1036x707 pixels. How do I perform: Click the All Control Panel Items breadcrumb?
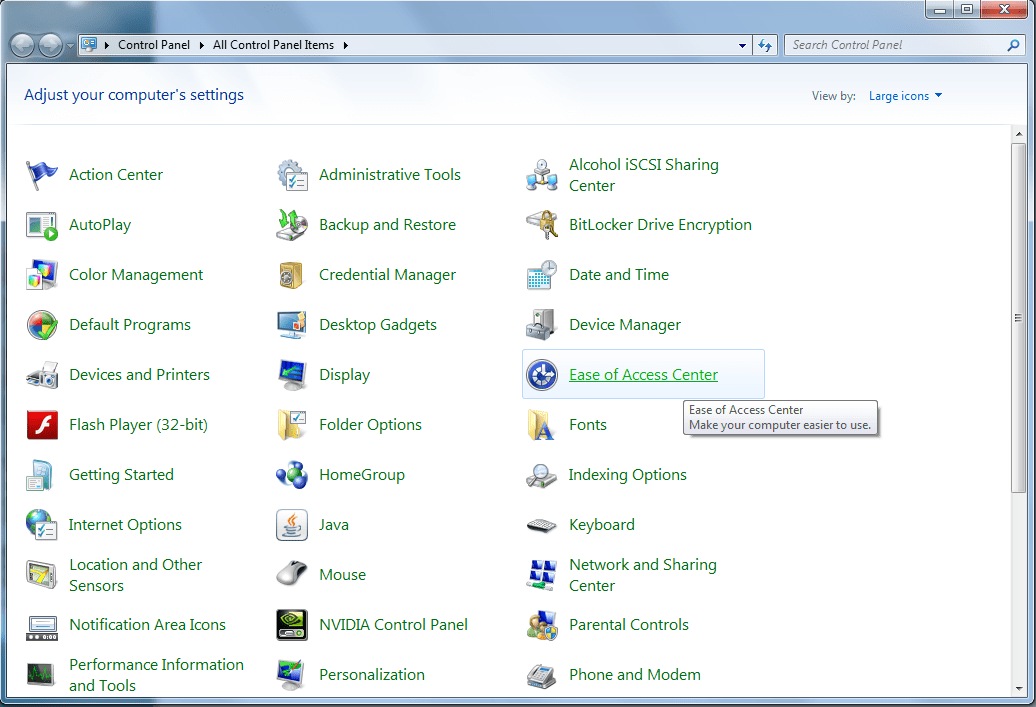click(x=274, y=45)
